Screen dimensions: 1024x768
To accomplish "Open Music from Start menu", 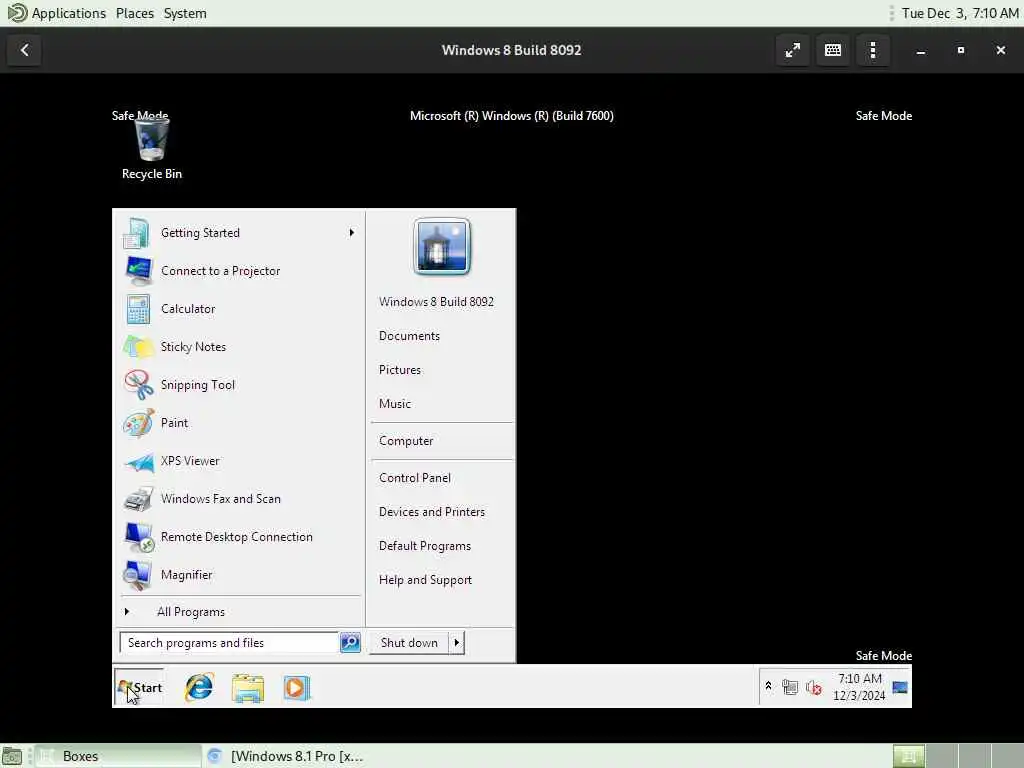I will (395, 404).
